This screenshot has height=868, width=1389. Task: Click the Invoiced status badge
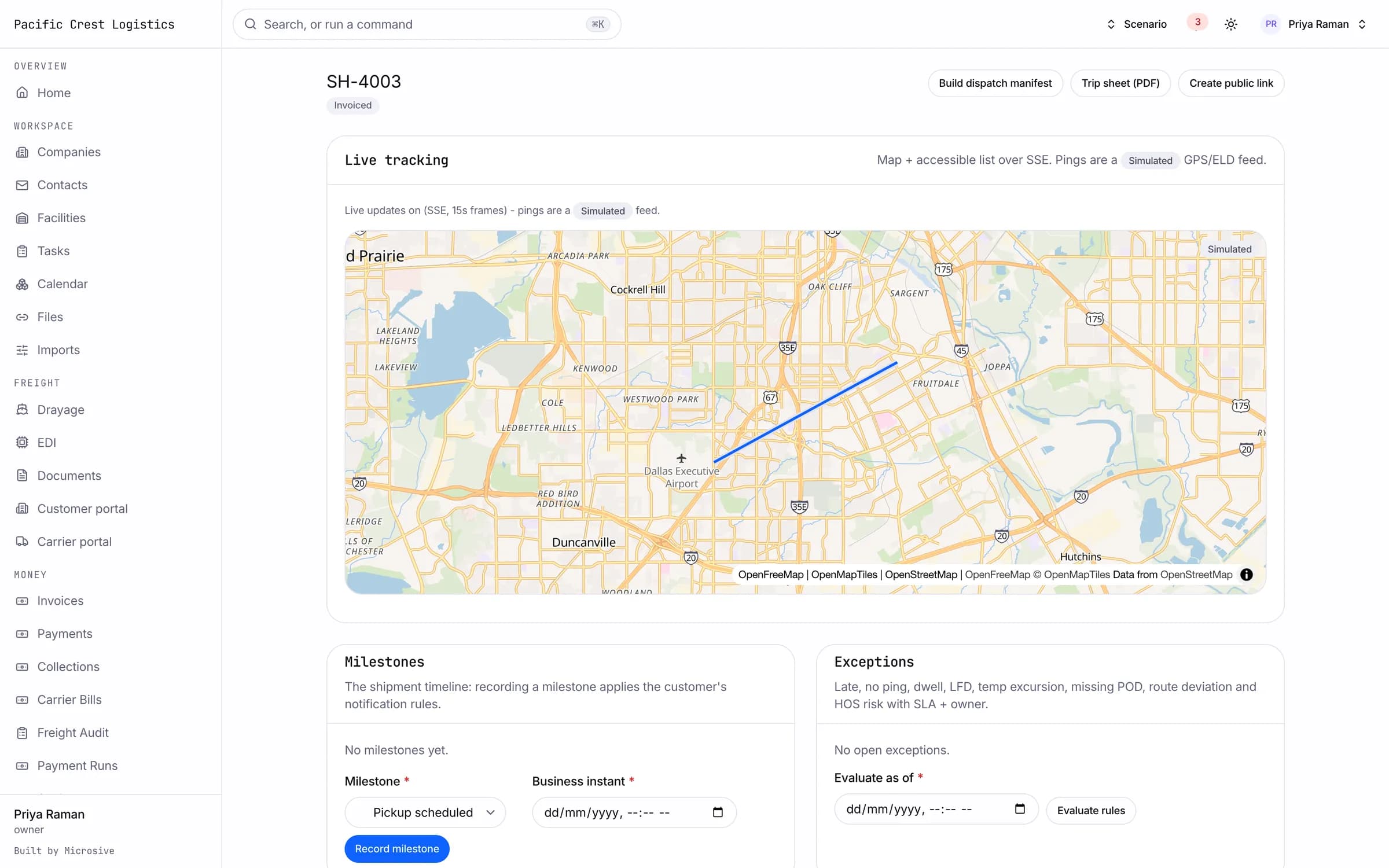point(353,105)
